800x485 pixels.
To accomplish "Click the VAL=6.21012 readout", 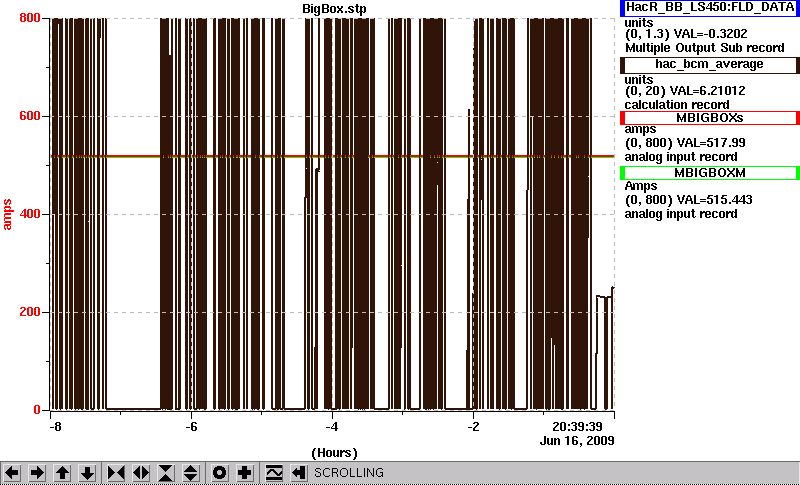I will tap(710, 91).
